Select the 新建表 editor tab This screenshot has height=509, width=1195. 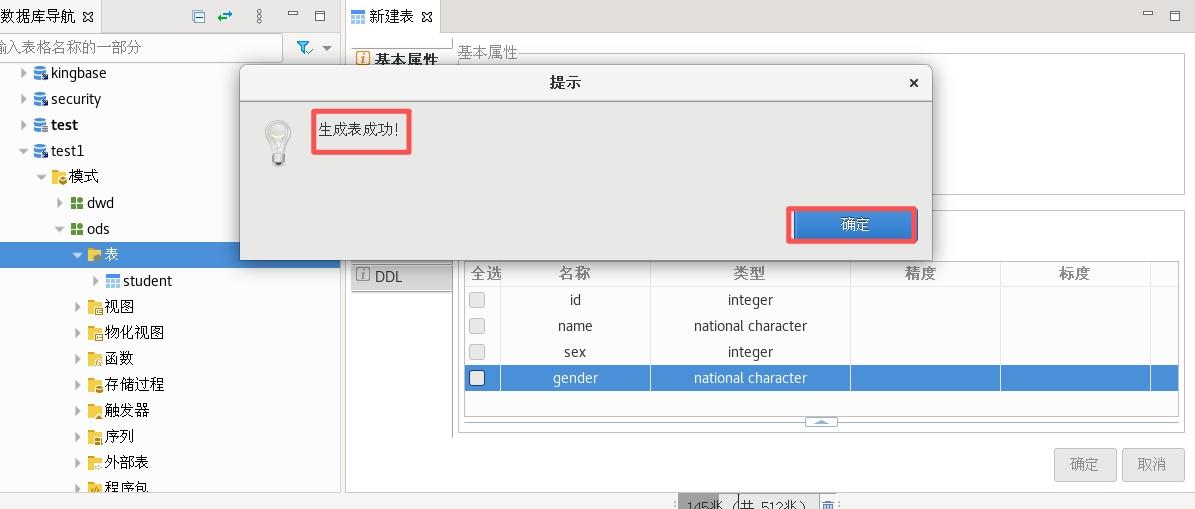point(391,17)
